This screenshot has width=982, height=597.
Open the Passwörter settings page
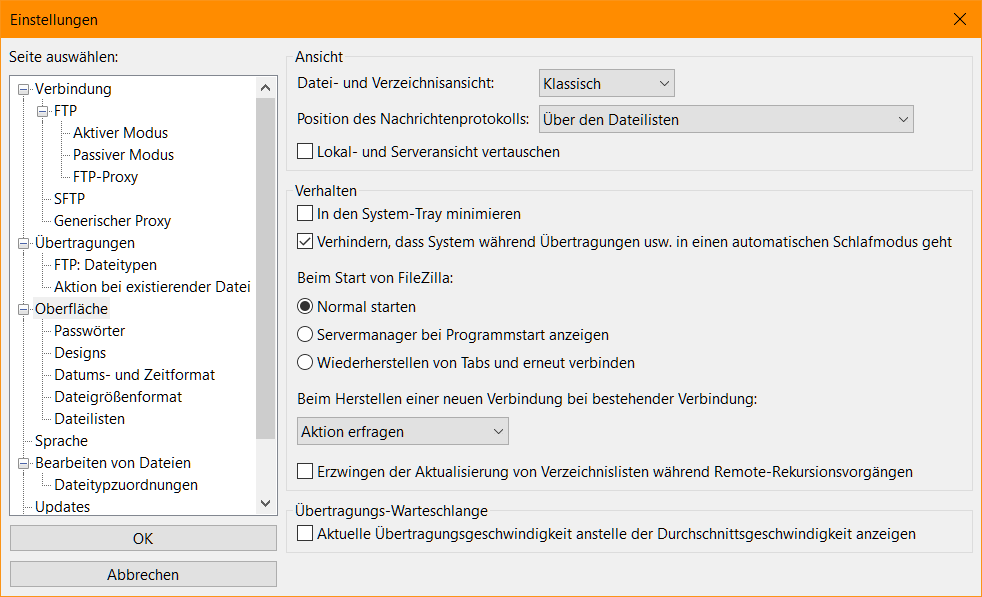click(x=89, y=331)
